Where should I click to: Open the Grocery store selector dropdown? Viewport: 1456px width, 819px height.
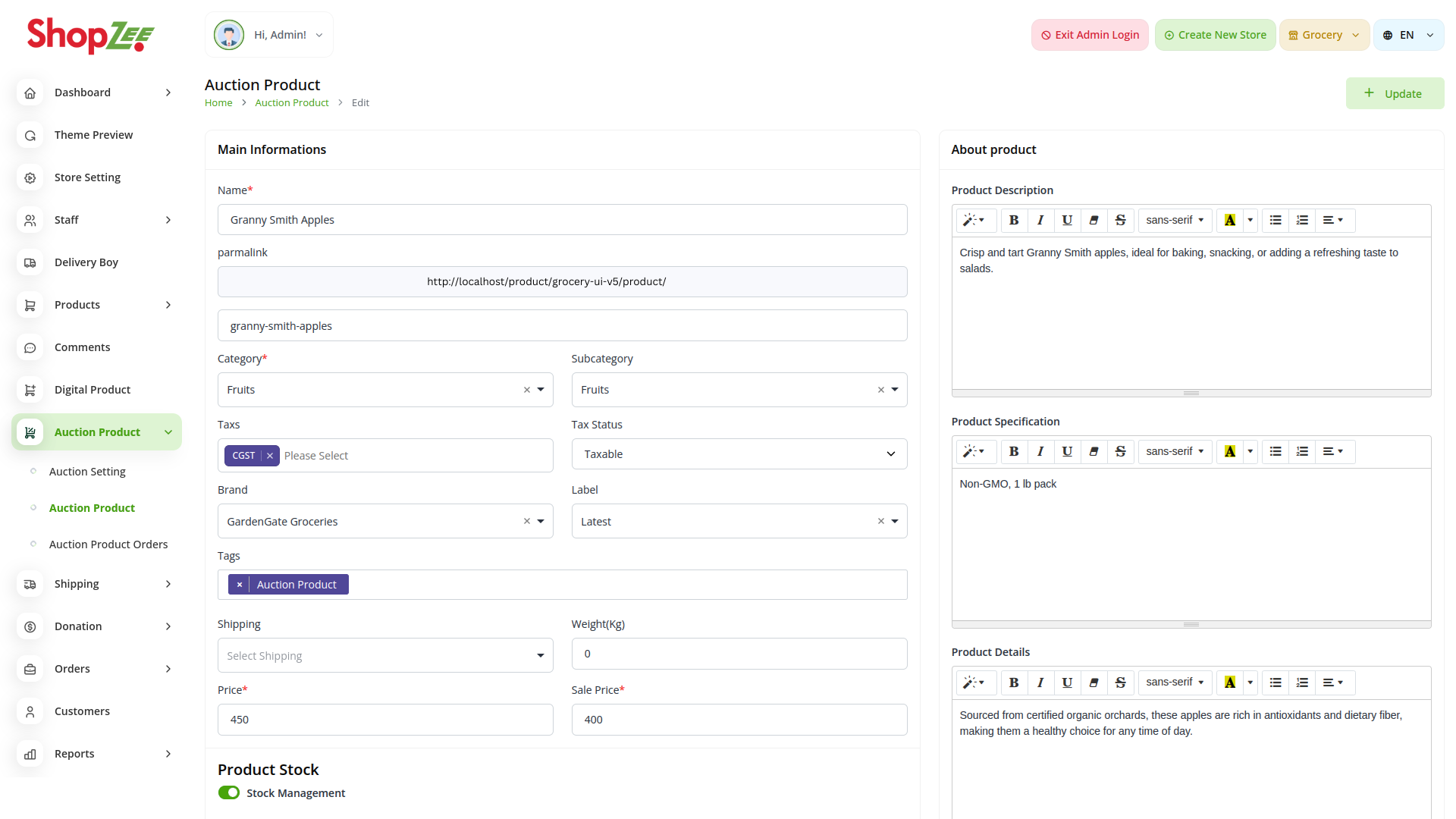coord(1324,35)
